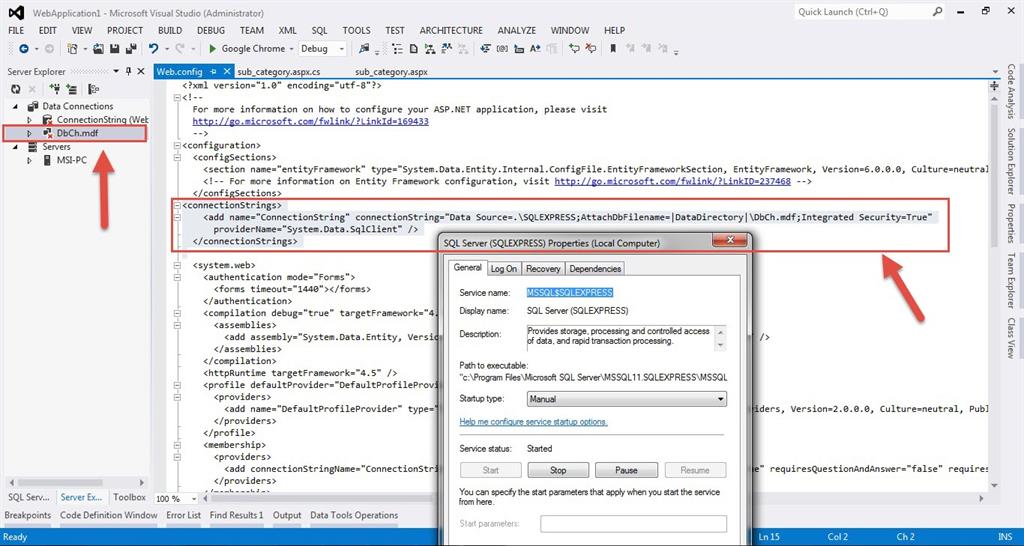The image size is (1024, 546).
Task: Click the green Start Debugging play icon
Action: [x=213, y=48]
